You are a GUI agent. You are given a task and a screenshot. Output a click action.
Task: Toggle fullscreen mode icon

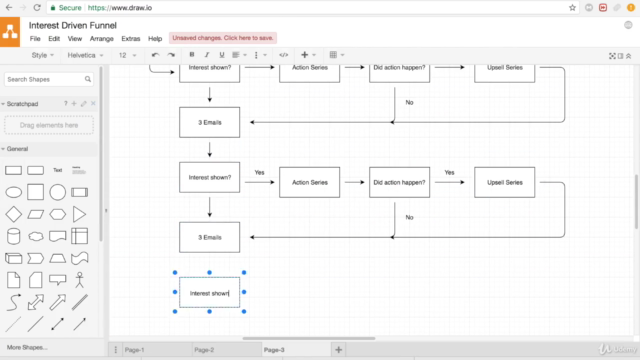612,56
